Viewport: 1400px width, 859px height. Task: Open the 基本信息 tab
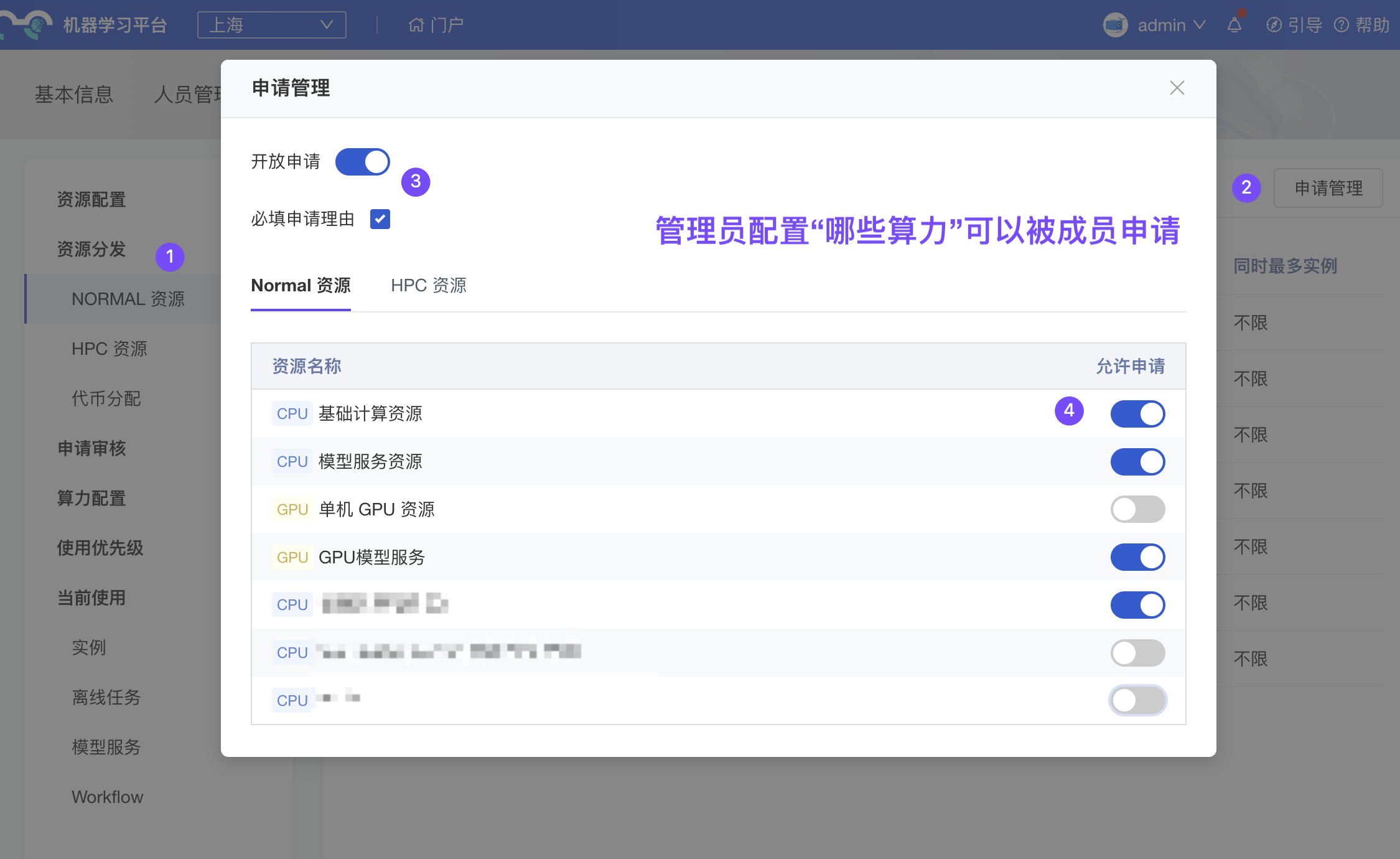(74, 95)
